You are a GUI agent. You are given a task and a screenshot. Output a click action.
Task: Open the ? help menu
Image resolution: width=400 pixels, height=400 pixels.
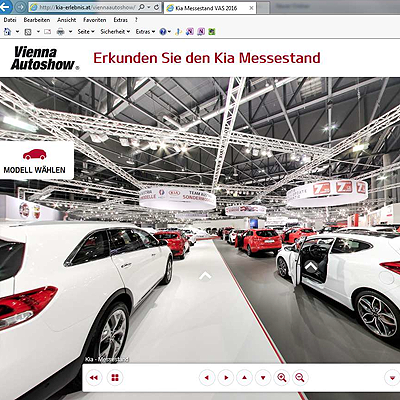(136, 20)
